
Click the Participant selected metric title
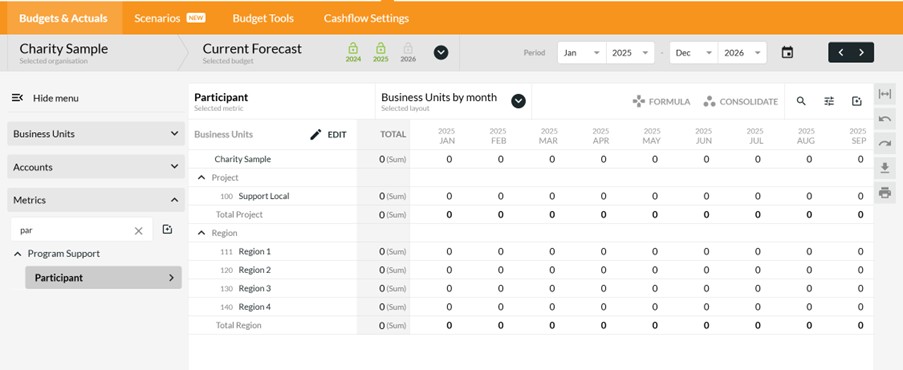pos(221,97)
